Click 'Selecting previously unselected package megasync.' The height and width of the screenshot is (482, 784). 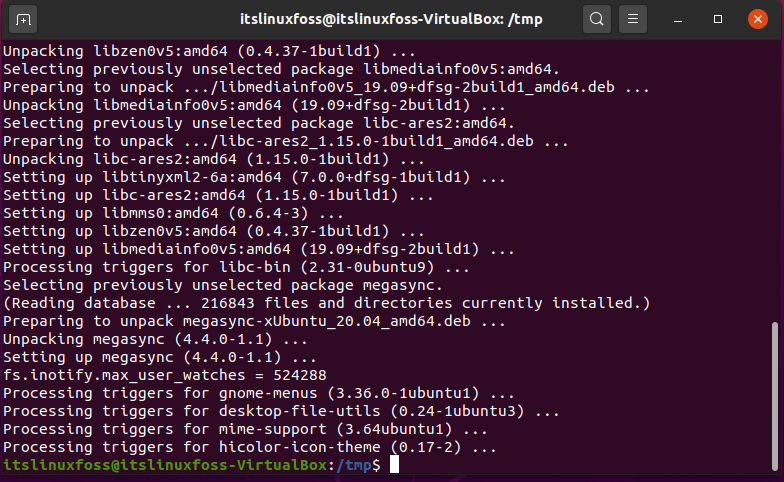(x=222, y=285)
